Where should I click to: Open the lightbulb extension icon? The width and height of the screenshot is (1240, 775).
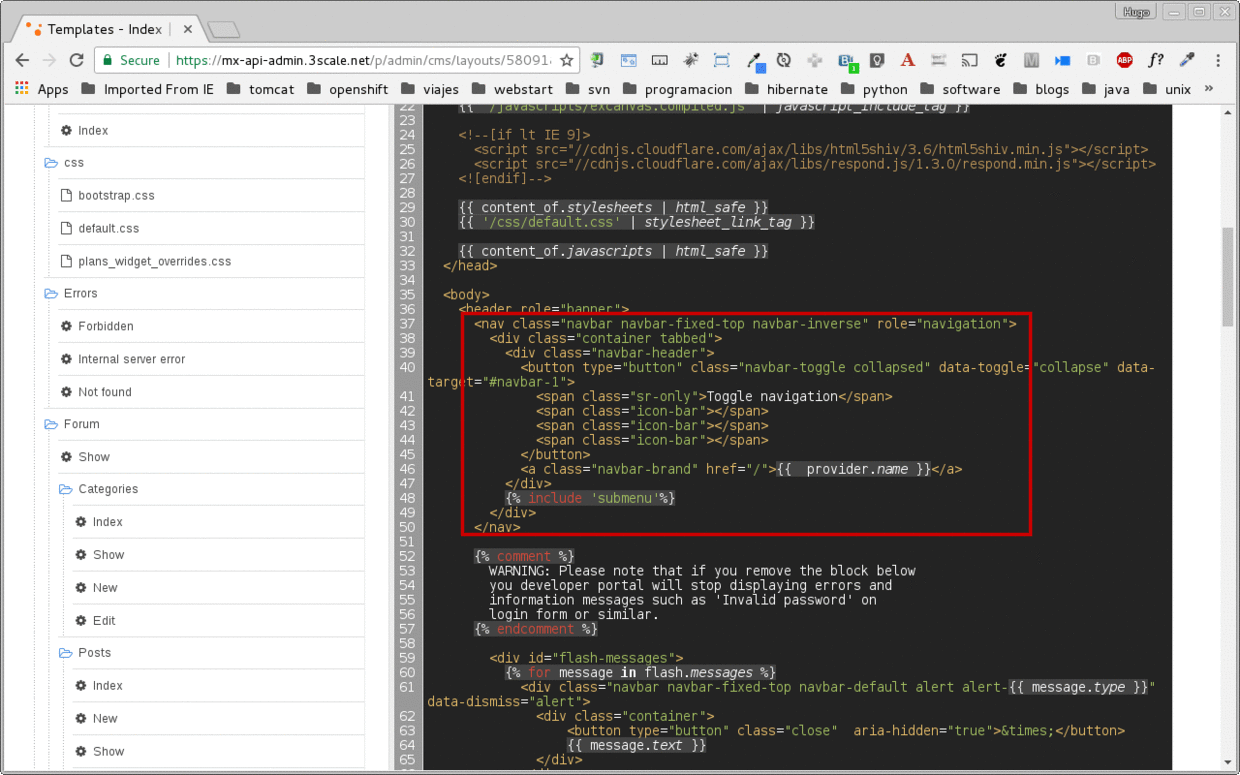click(x=876, y=60)
